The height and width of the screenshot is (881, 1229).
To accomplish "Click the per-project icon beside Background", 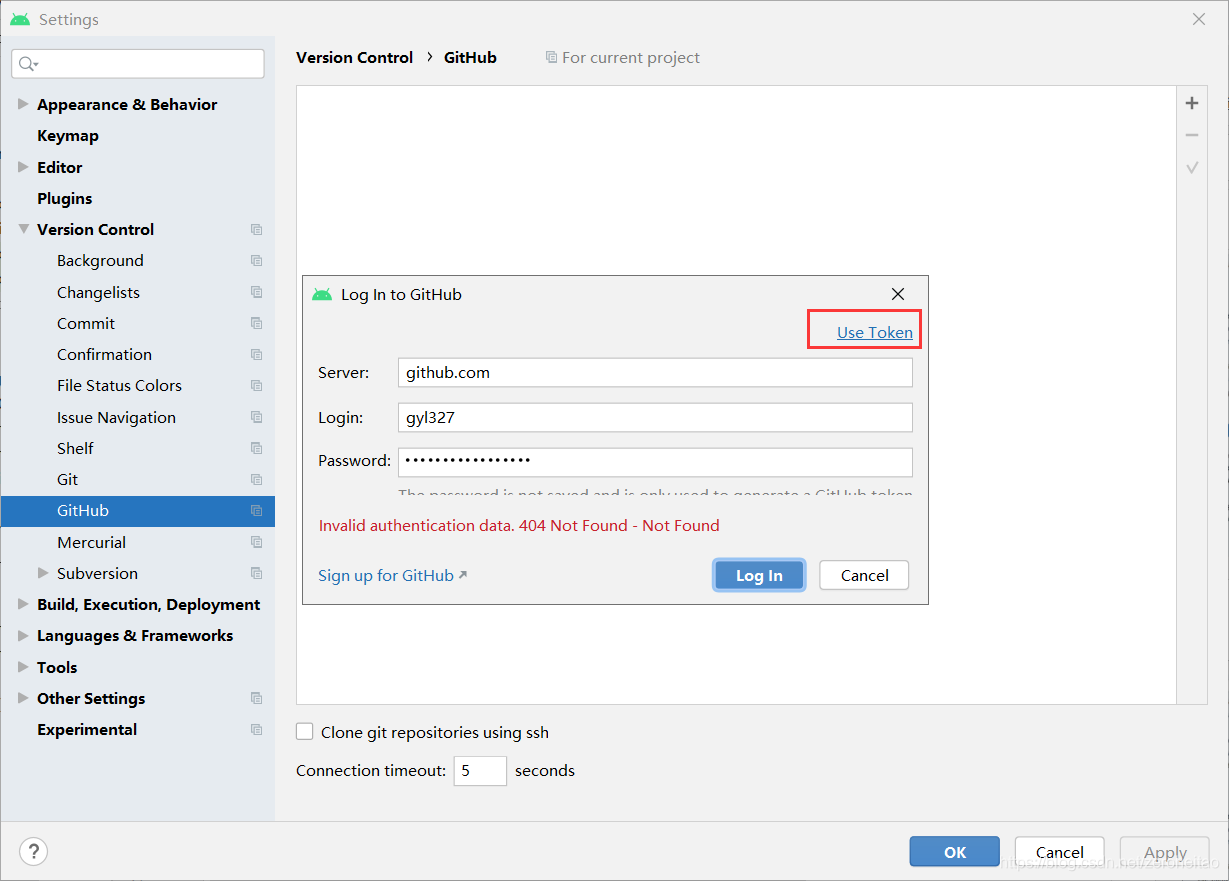I will pyautogui.click(x=256, y=261).
